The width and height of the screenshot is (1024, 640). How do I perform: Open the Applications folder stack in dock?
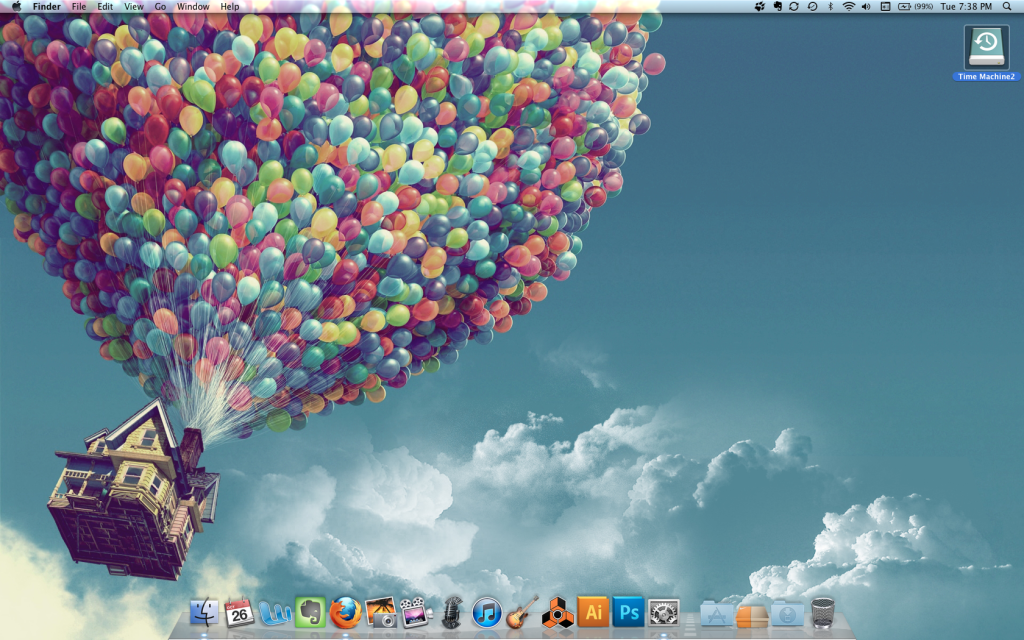click(716, 614)
